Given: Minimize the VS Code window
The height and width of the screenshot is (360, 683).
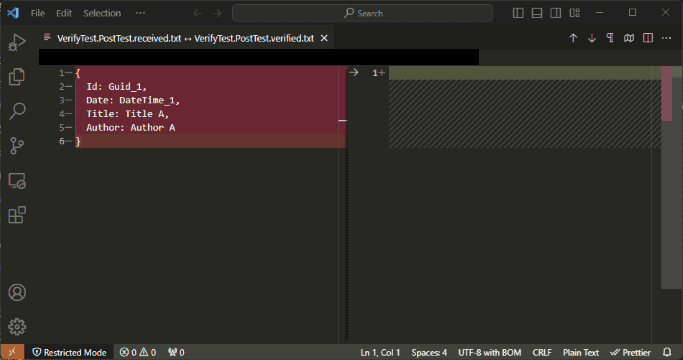Looking at the screenshot, I should click(x=599, y=13).
